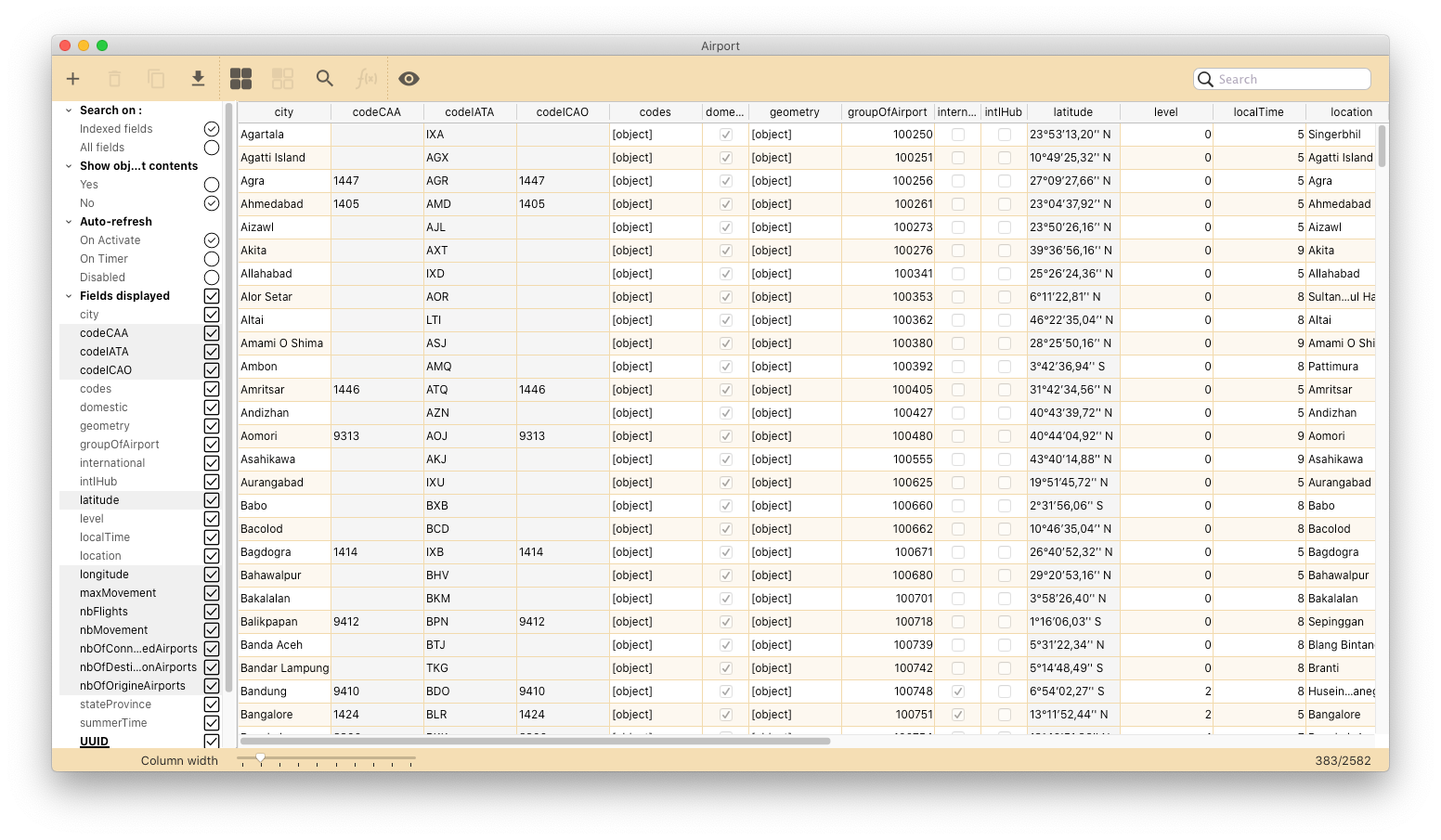Click the 383/2582 record count
The height and width of the screenshot is (840, 1441).
coord(1343,760)
